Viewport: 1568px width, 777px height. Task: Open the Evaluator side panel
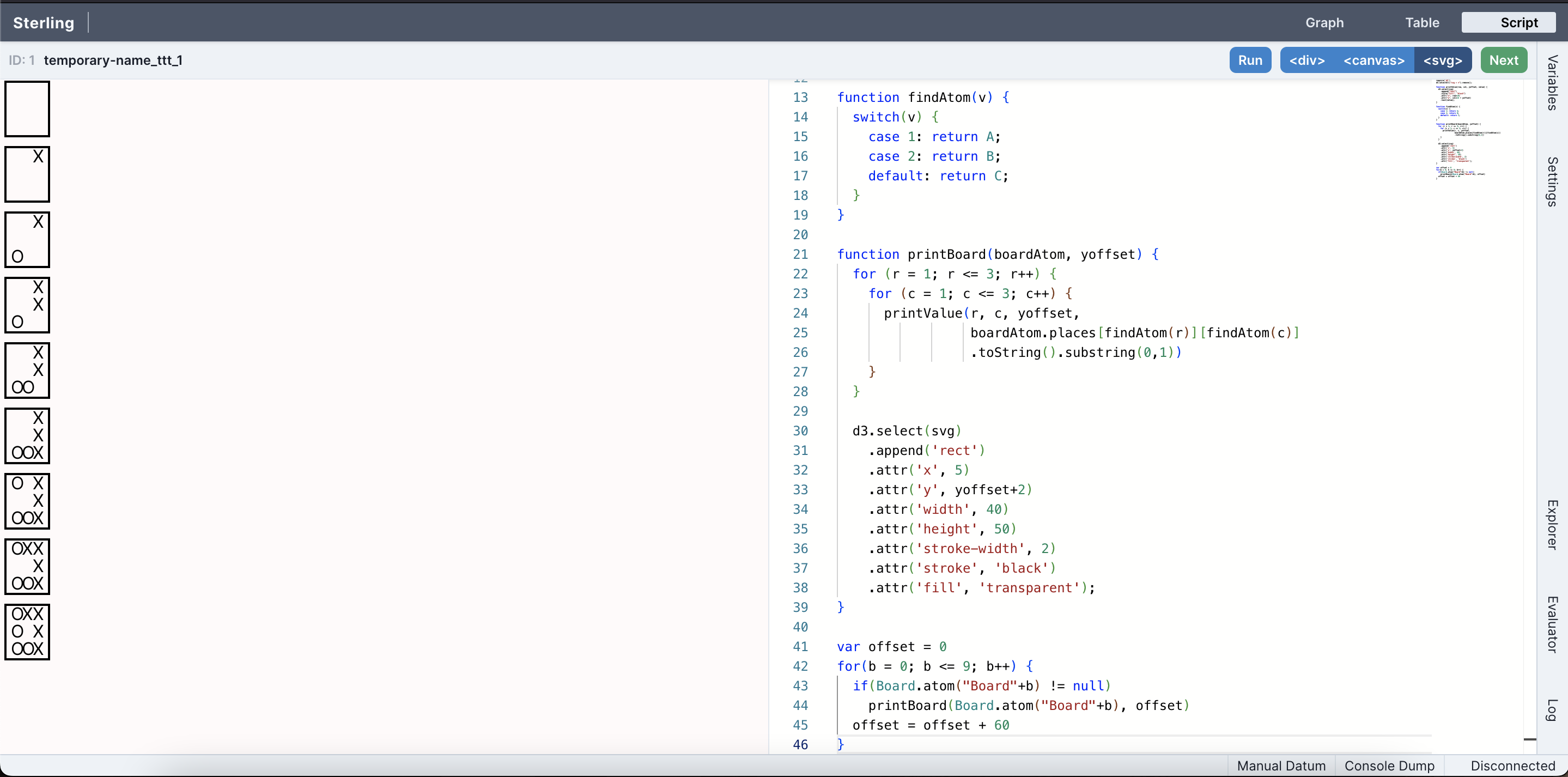(x=1552, y=624)
